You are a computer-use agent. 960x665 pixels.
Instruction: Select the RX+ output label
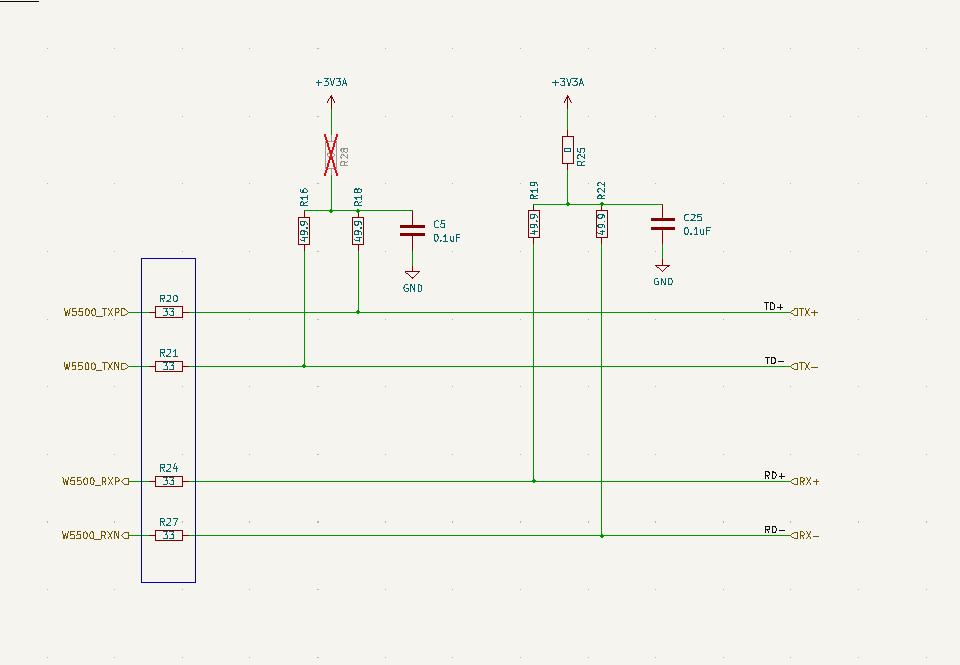click(x=805, y=481)
